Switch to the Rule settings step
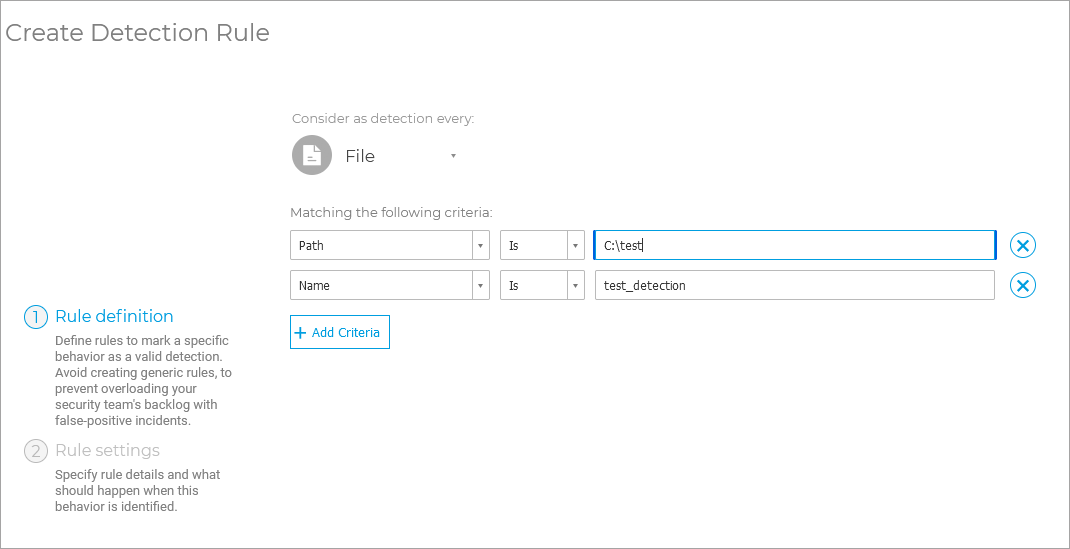Screen dimensions: 1070x549 107,450
